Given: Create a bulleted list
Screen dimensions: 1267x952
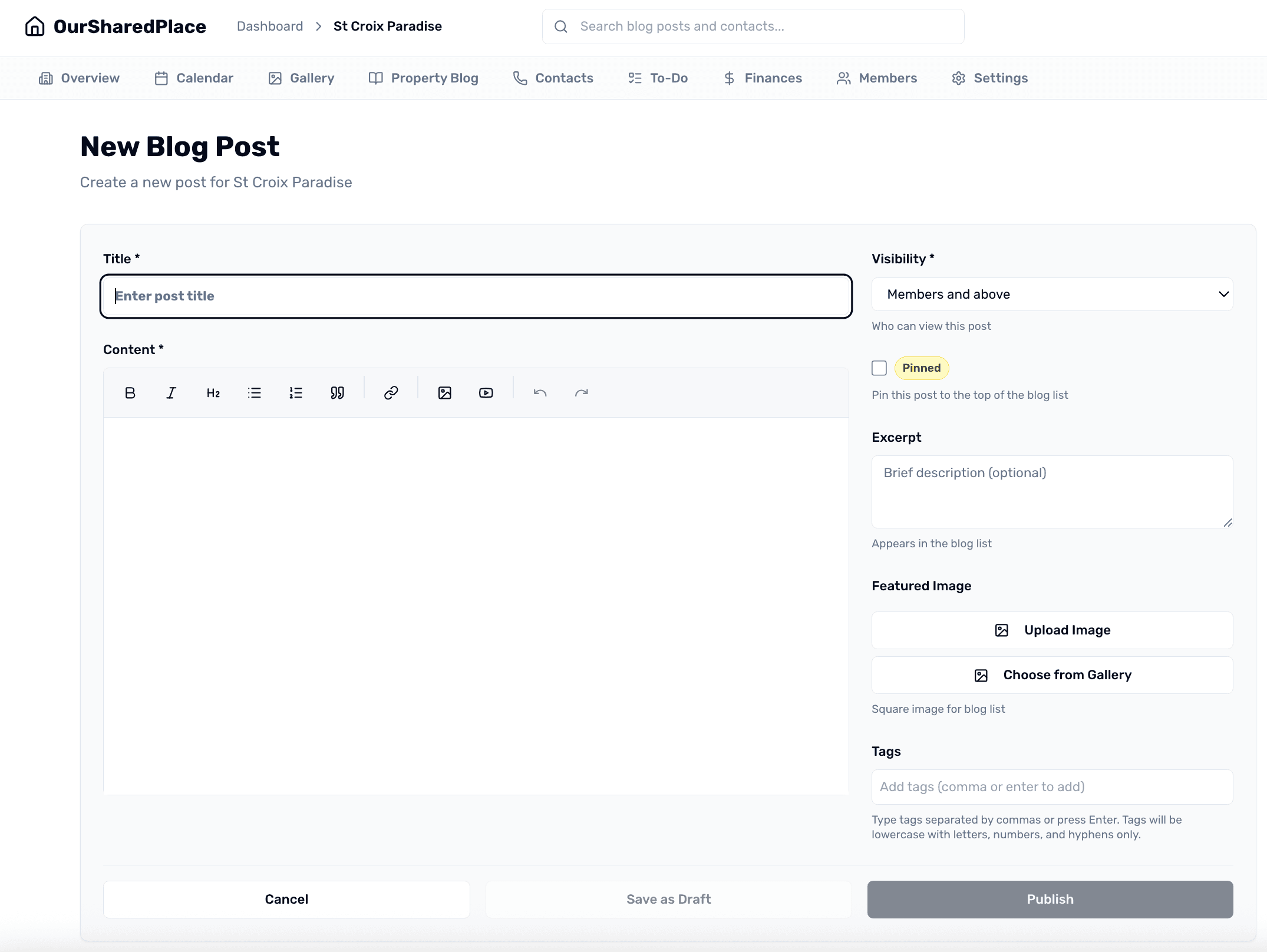Looking at the screenshot, I should pos(254,392).
